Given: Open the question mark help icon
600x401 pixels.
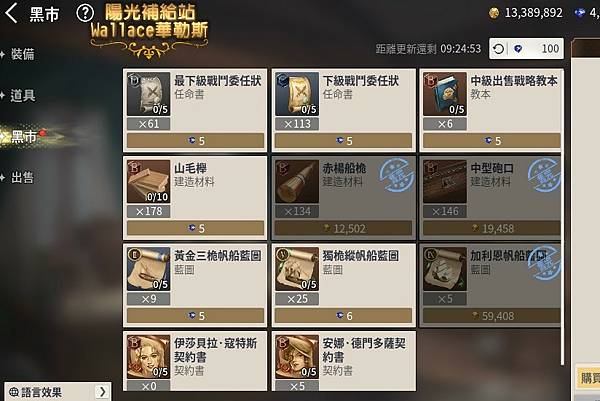Looking at the screenshot, I should pyautogui.click(x=85, y=13).
